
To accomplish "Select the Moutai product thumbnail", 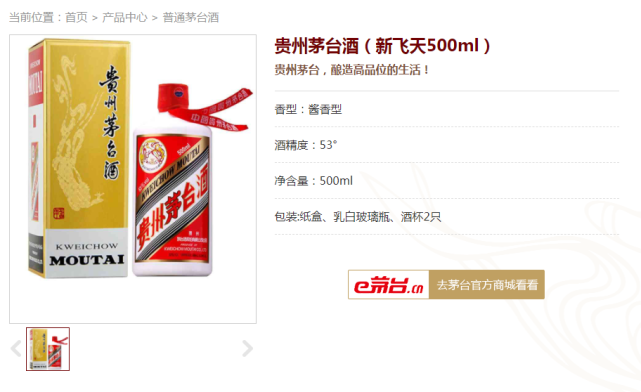I will (x=48, y=349).
